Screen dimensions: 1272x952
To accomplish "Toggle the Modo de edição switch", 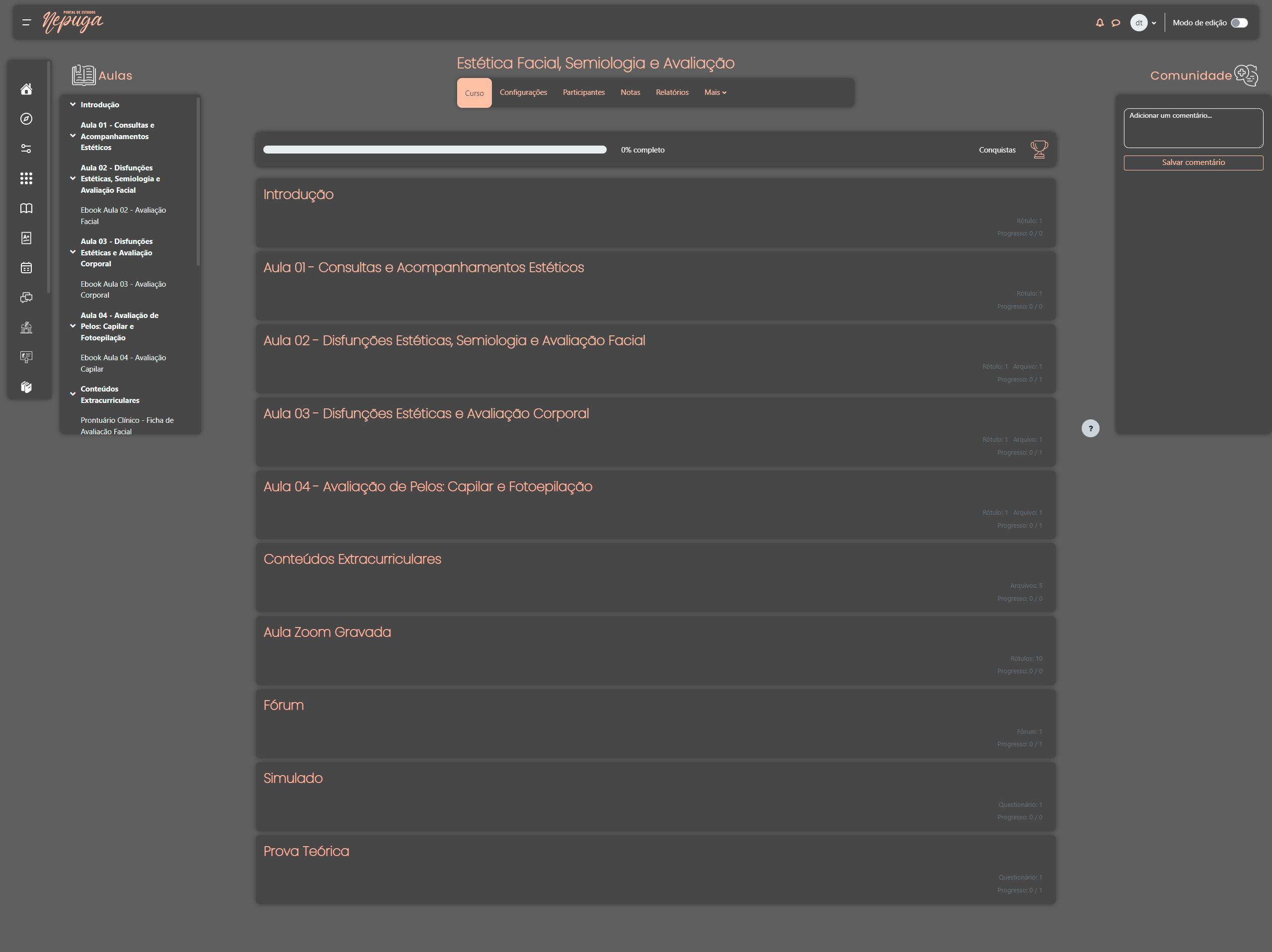I will (x=1239, y=23).
